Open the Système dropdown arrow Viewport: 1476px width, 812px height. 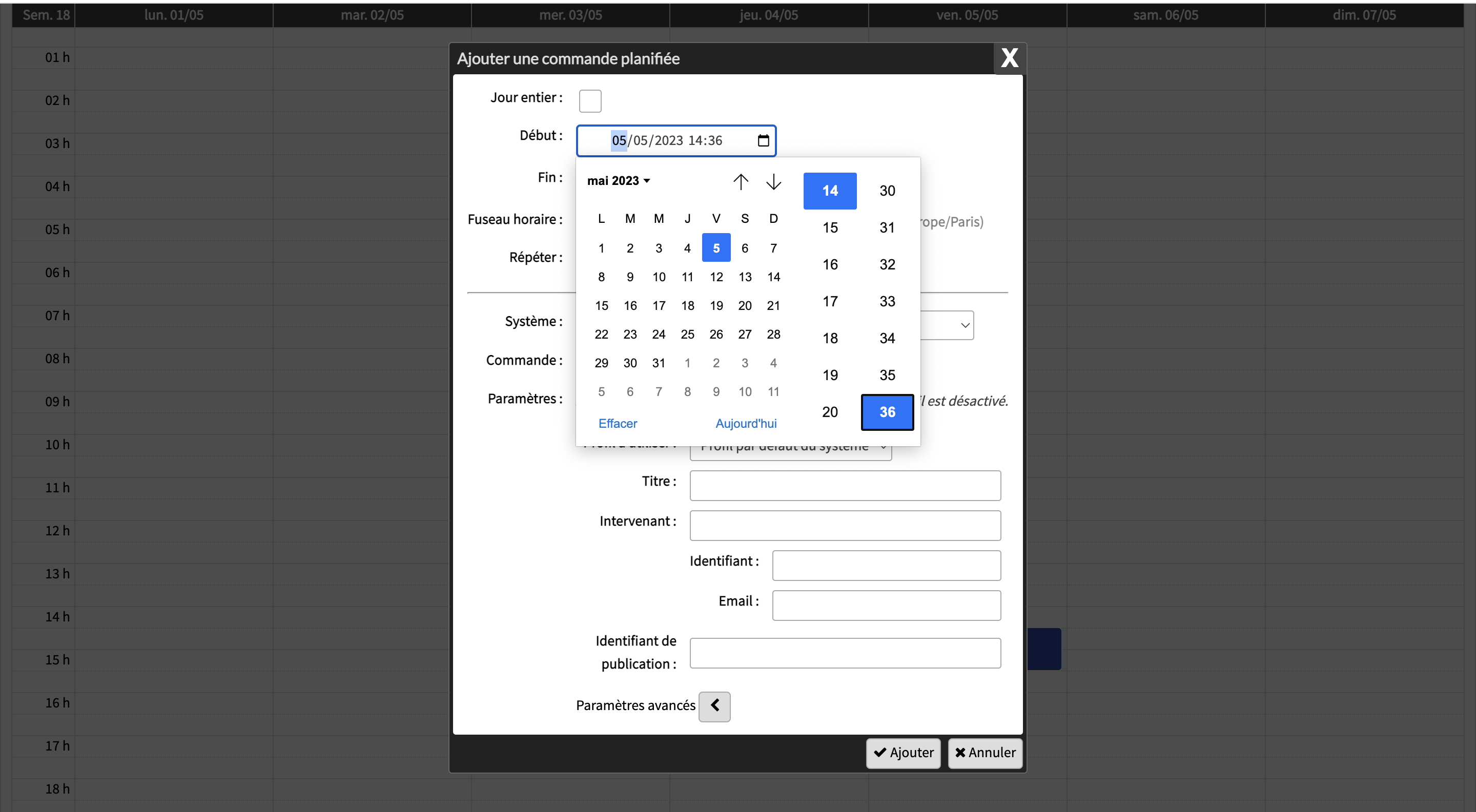pyautogui.click(x=965, y=325)
